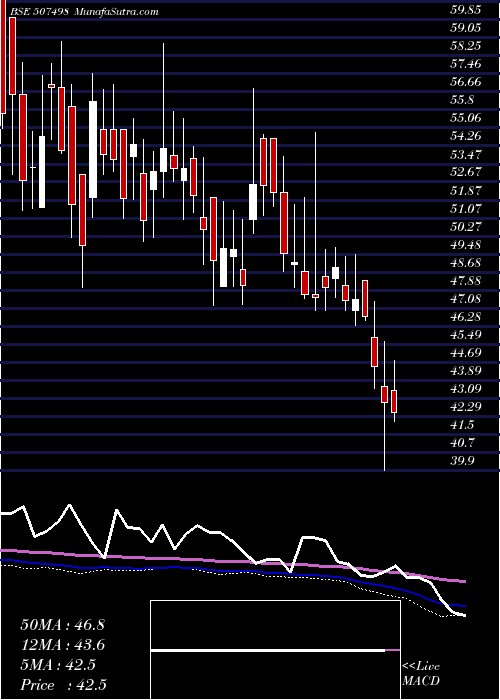Click the pink 50MA line at its right end
The height and width of the screenshot is (700, 500).
pyautogui.click(x=462, y=581)
